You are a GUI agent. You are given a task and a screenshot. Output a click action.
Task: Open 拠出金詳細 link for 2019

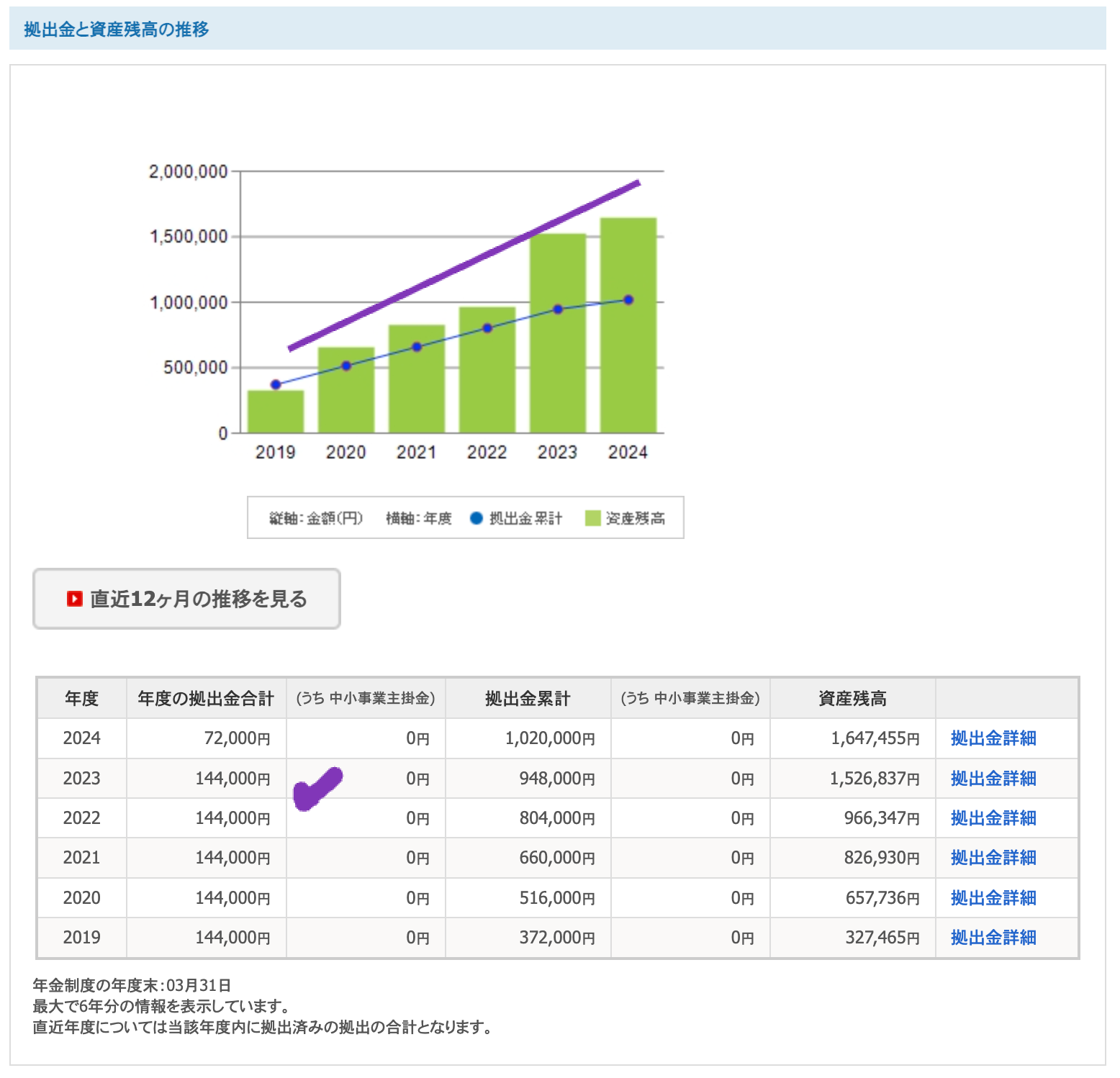click(x=993, y=938)
